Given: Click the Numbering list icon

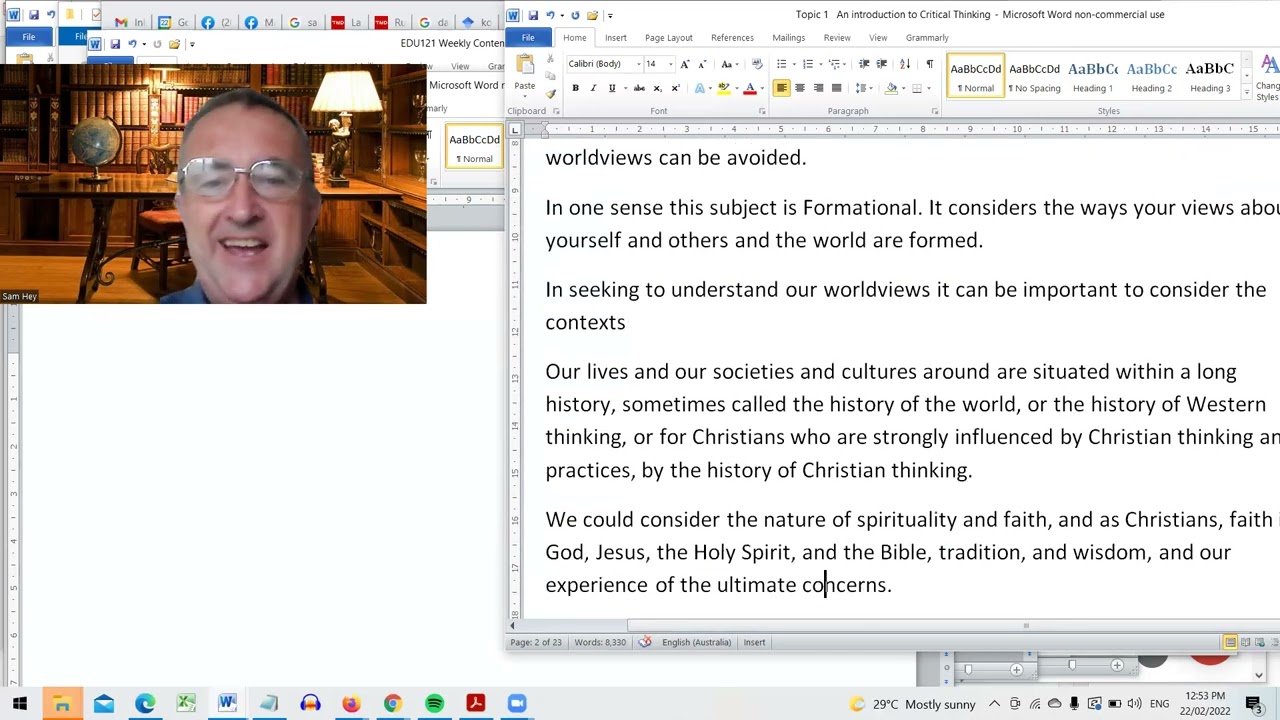Looking at the screenshot, I should point(807,64).
